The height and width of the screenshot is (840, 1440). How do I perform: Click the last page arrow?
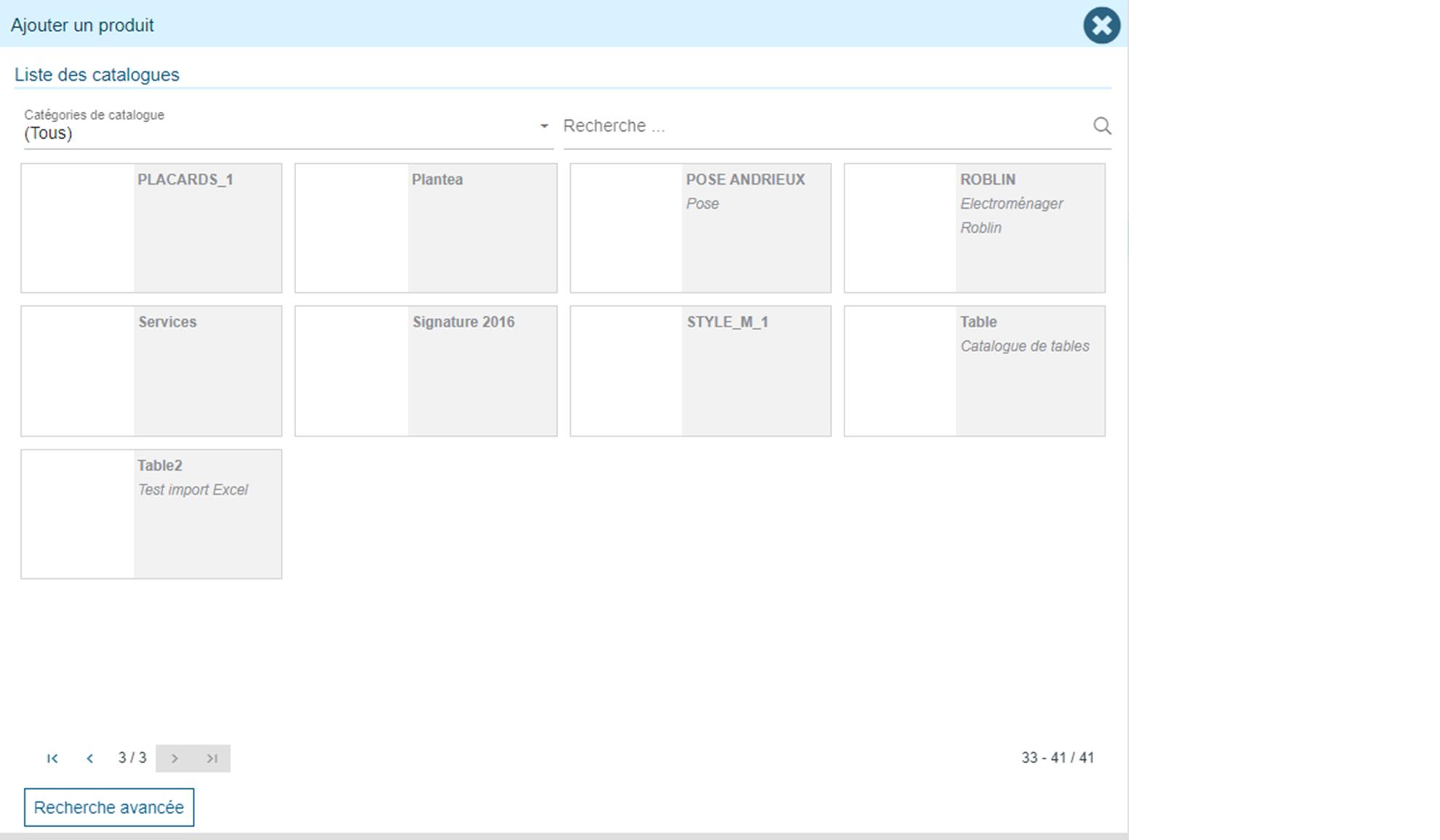[212, 759]
